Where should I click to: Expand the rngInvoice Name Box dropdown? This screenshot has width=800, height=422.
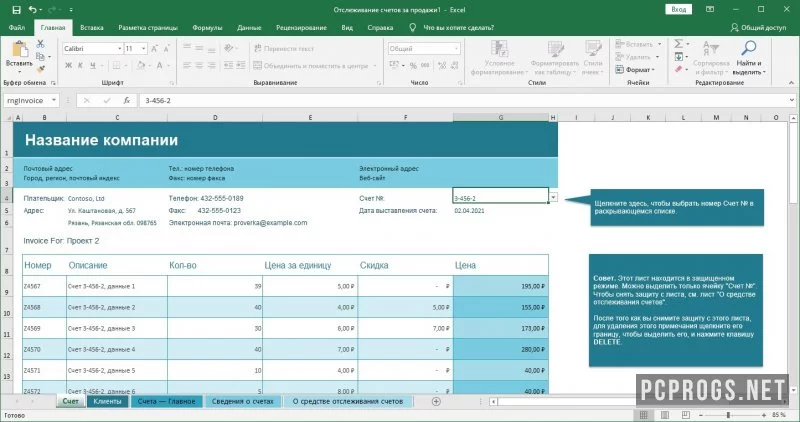click(x=54, y=101)
